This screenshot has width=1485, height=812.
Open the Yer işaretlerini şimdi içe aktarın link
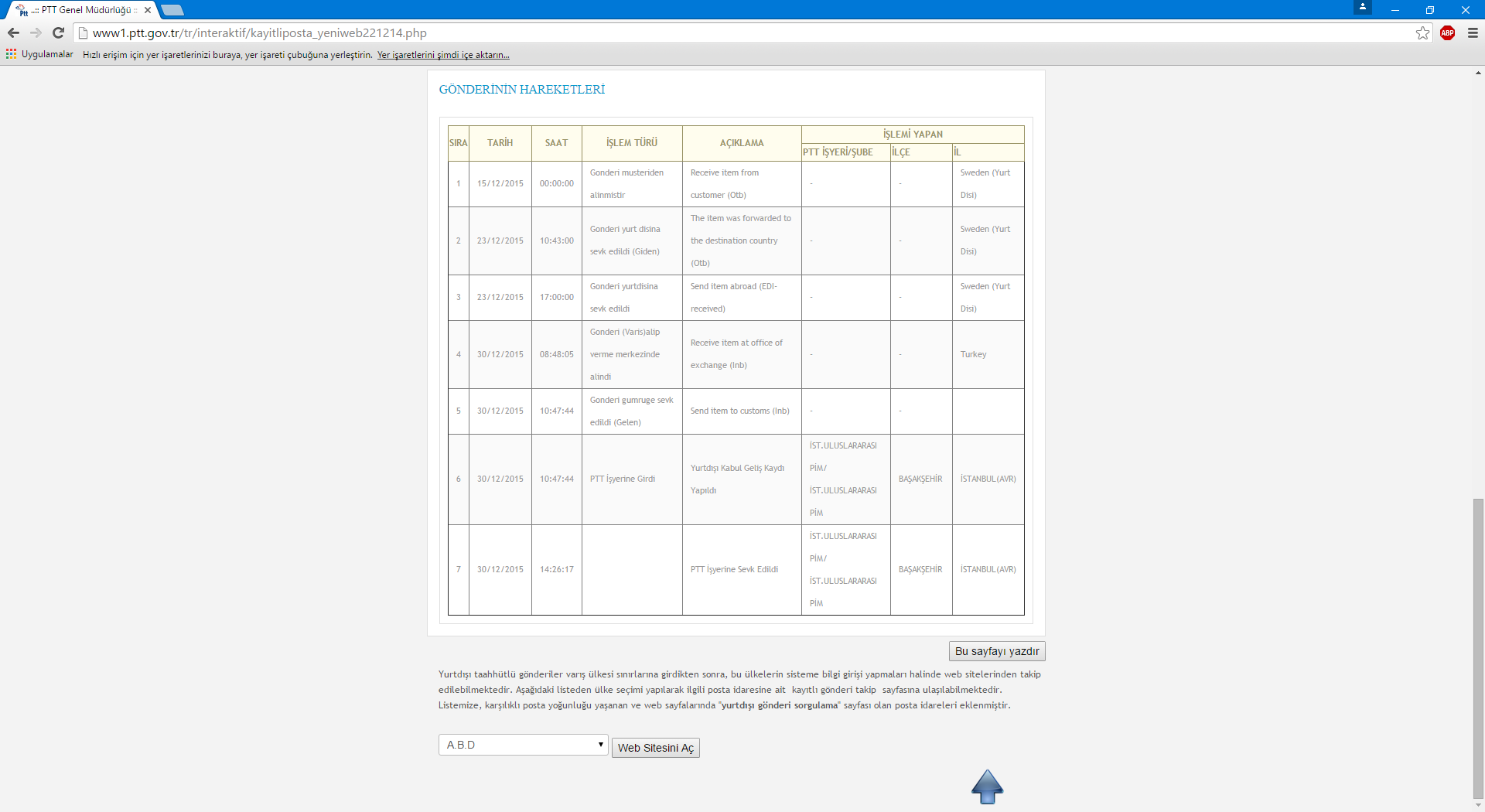443,55
